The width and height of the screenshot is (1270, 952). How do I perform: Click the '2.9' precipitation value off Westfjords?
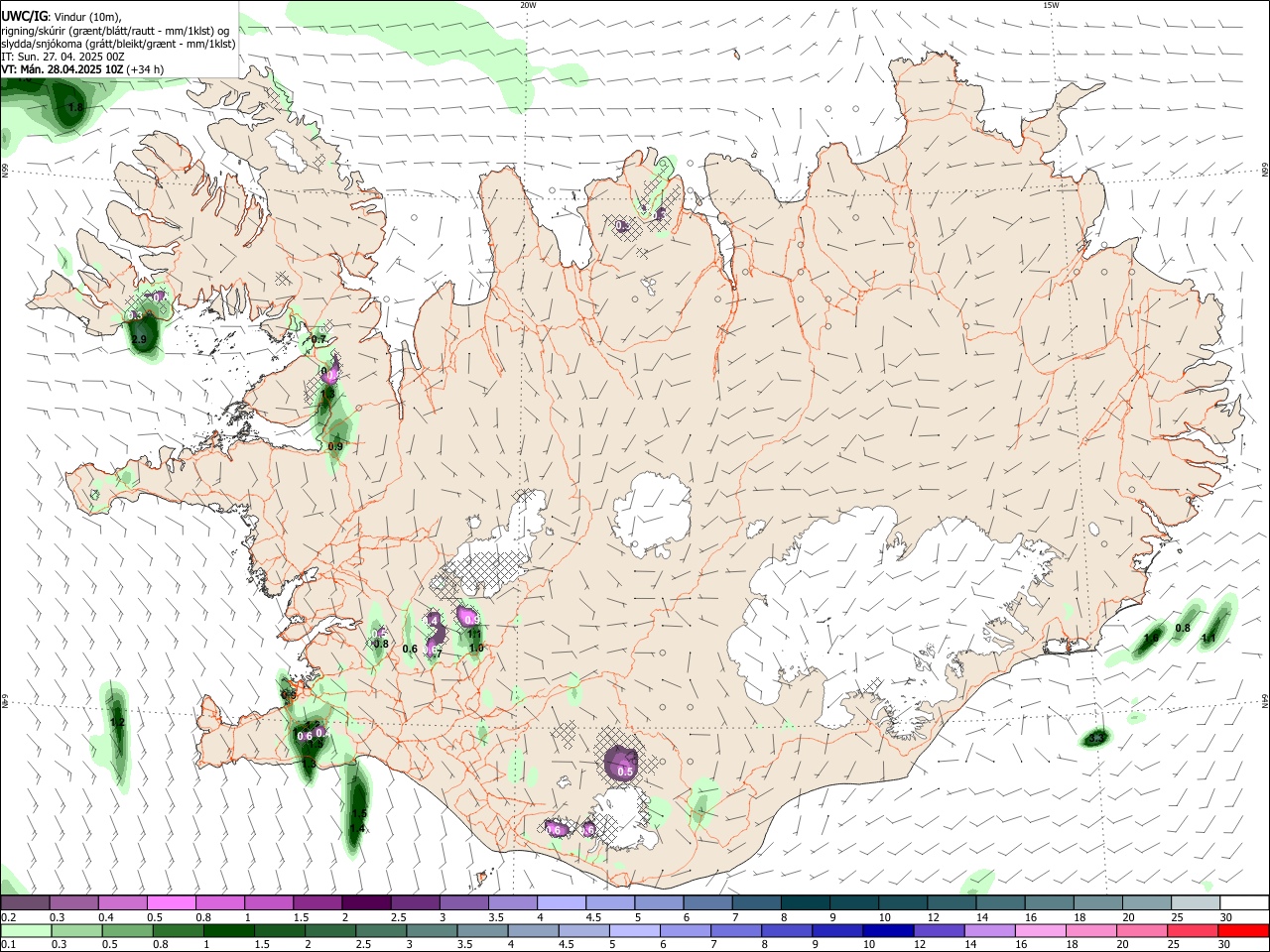coord(139,340)
